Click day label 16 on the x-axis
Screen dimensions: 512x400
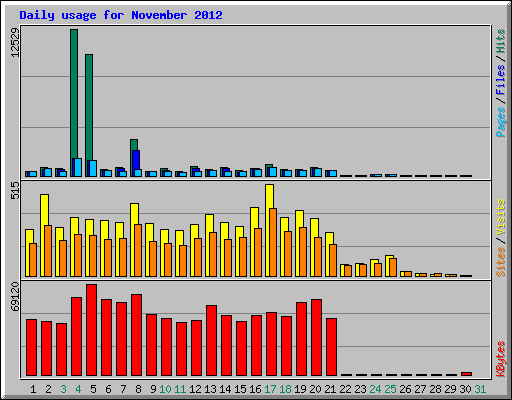255,389
